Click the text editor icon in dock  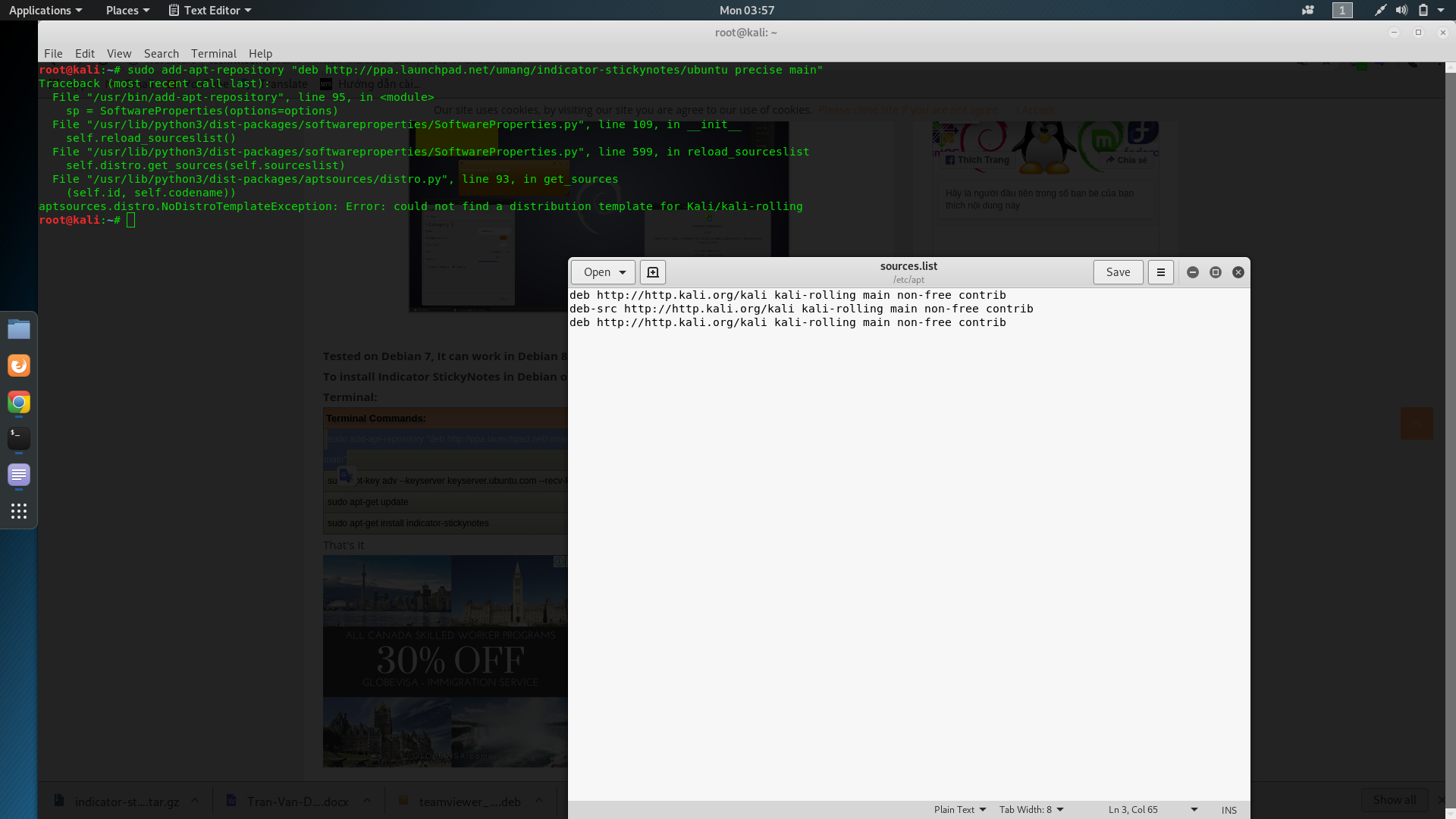(19, 475)
